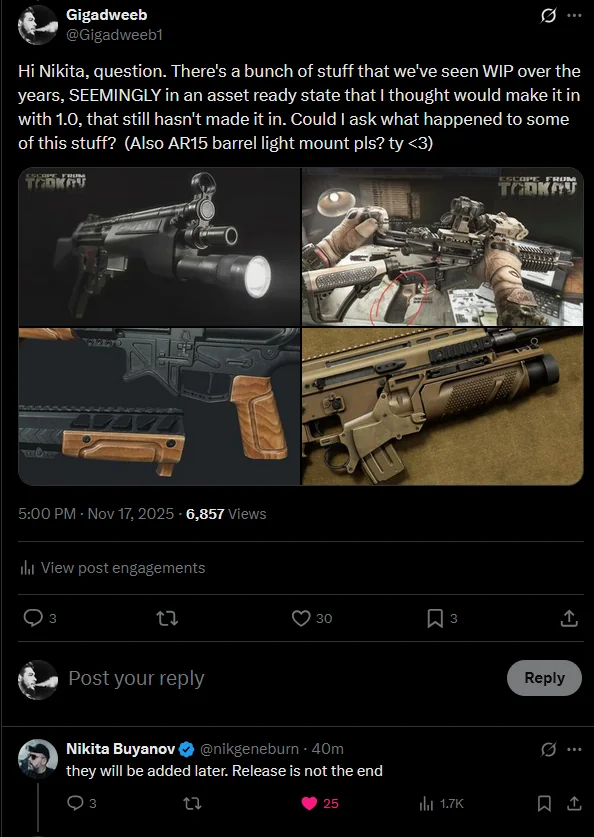Open wooden pistol grip image

[160, 406]
